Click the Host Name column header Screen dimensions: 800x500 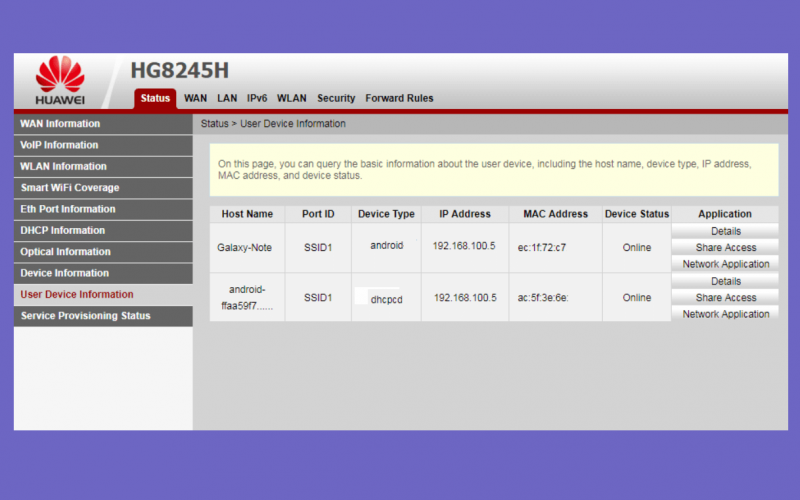tap(247, 214)
